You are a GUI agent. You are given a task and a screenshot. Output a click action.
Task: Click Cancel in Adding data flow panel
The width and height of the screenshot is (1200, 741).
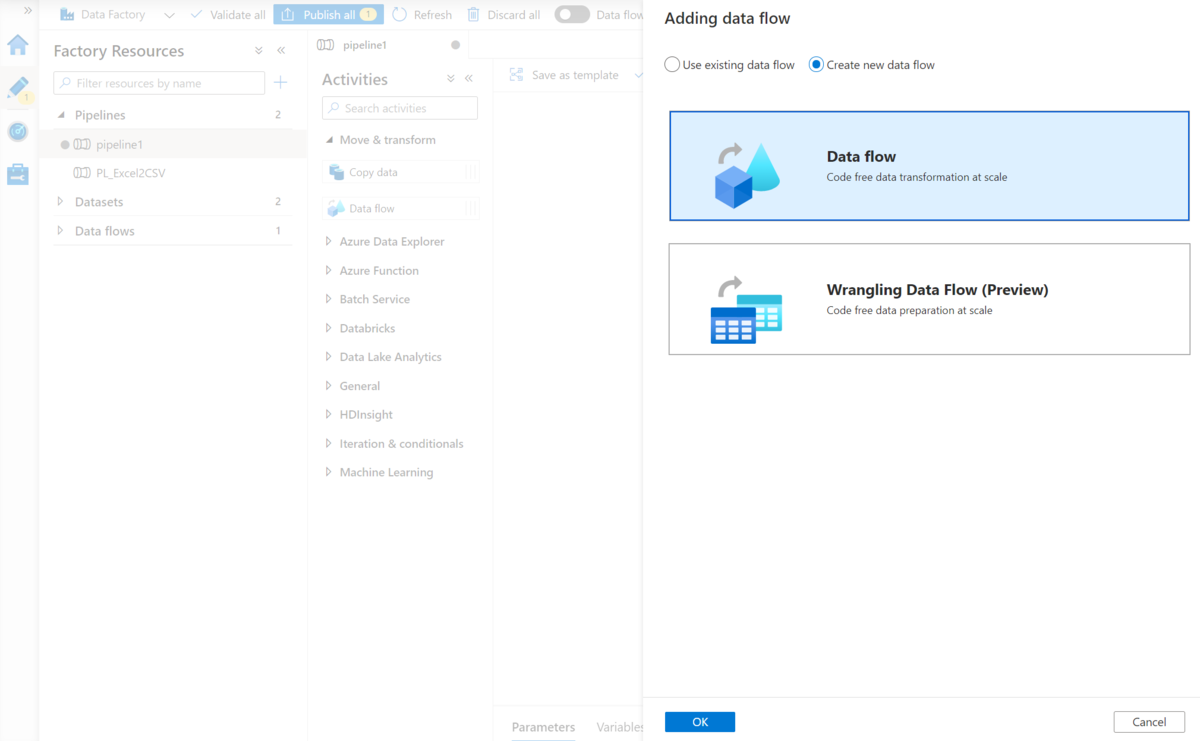1149,722
